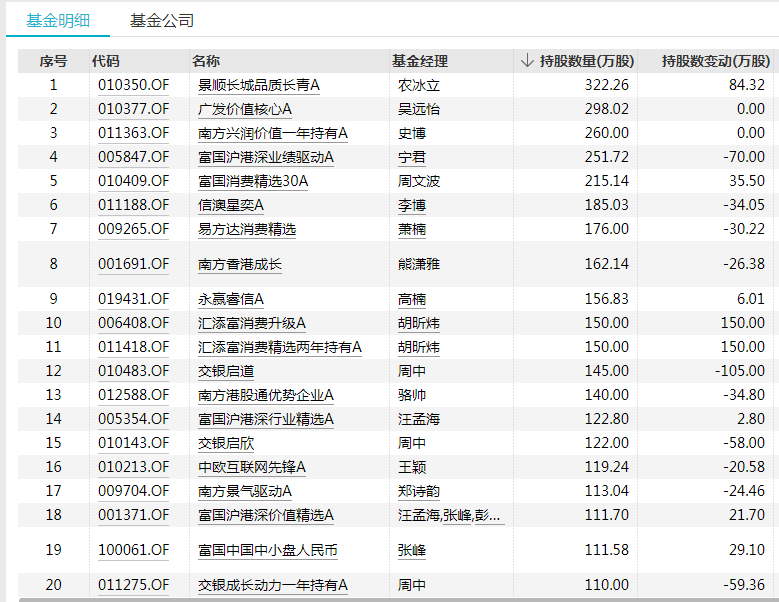Select holdings value 298.02
Image resolution: width=779 pixels, height=602 pixels.
pyautogui.click(x=607, y=109)
